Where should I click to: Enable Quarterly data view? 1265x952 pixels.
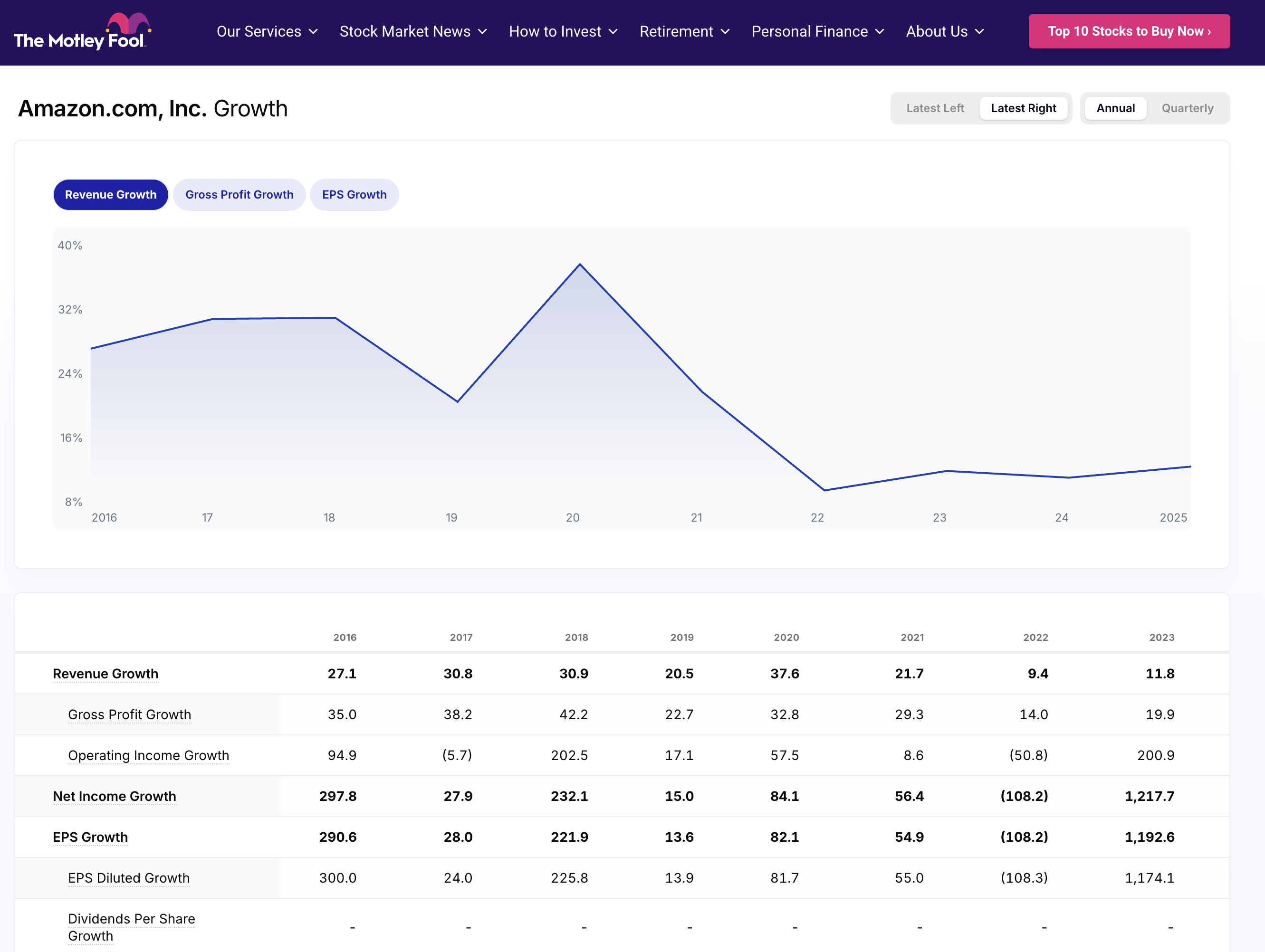pyautogui.click(x=1187, y=107)
